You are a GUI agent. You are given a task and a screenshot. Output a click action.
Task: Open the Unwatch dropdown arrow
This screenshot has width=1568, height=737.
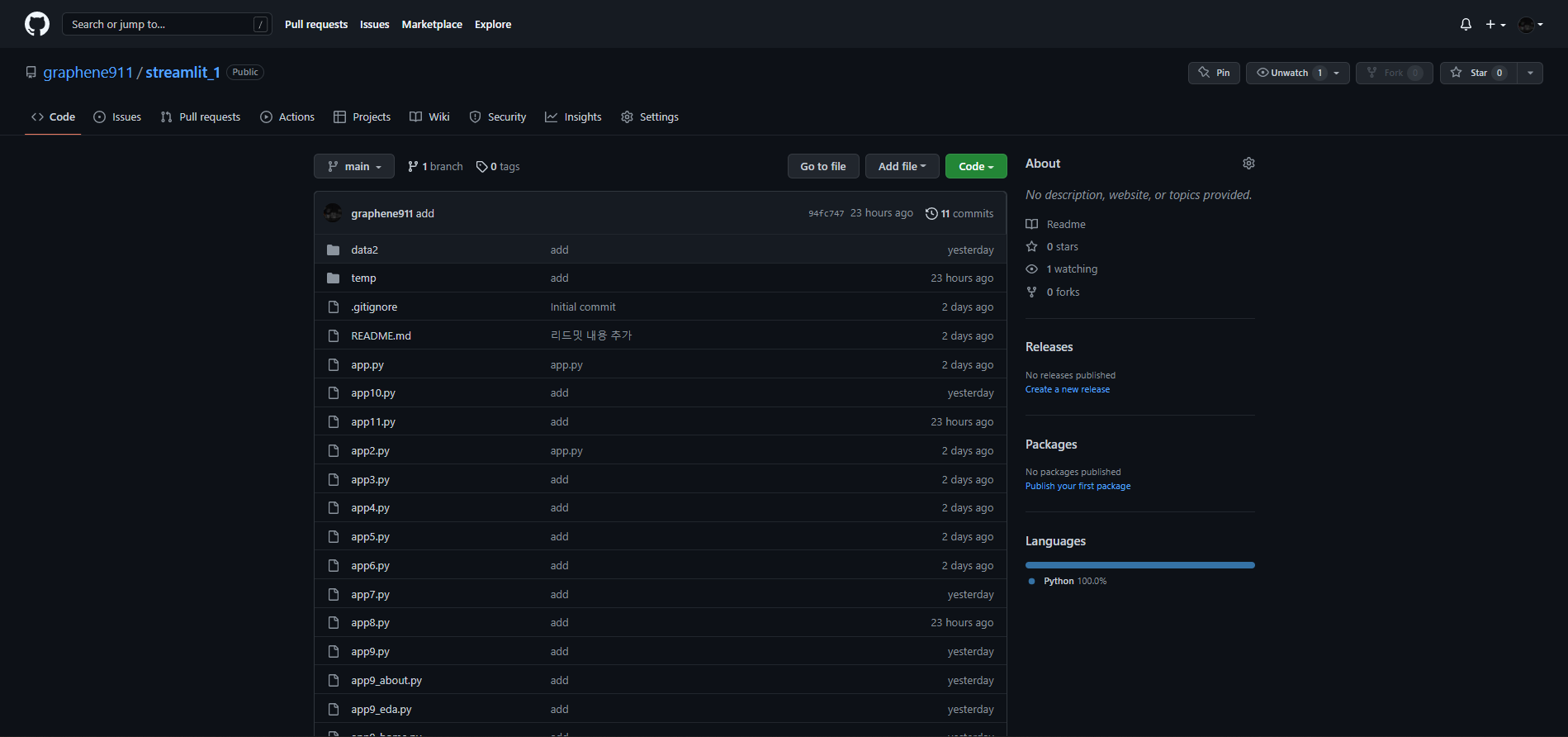coord(1337,73)
